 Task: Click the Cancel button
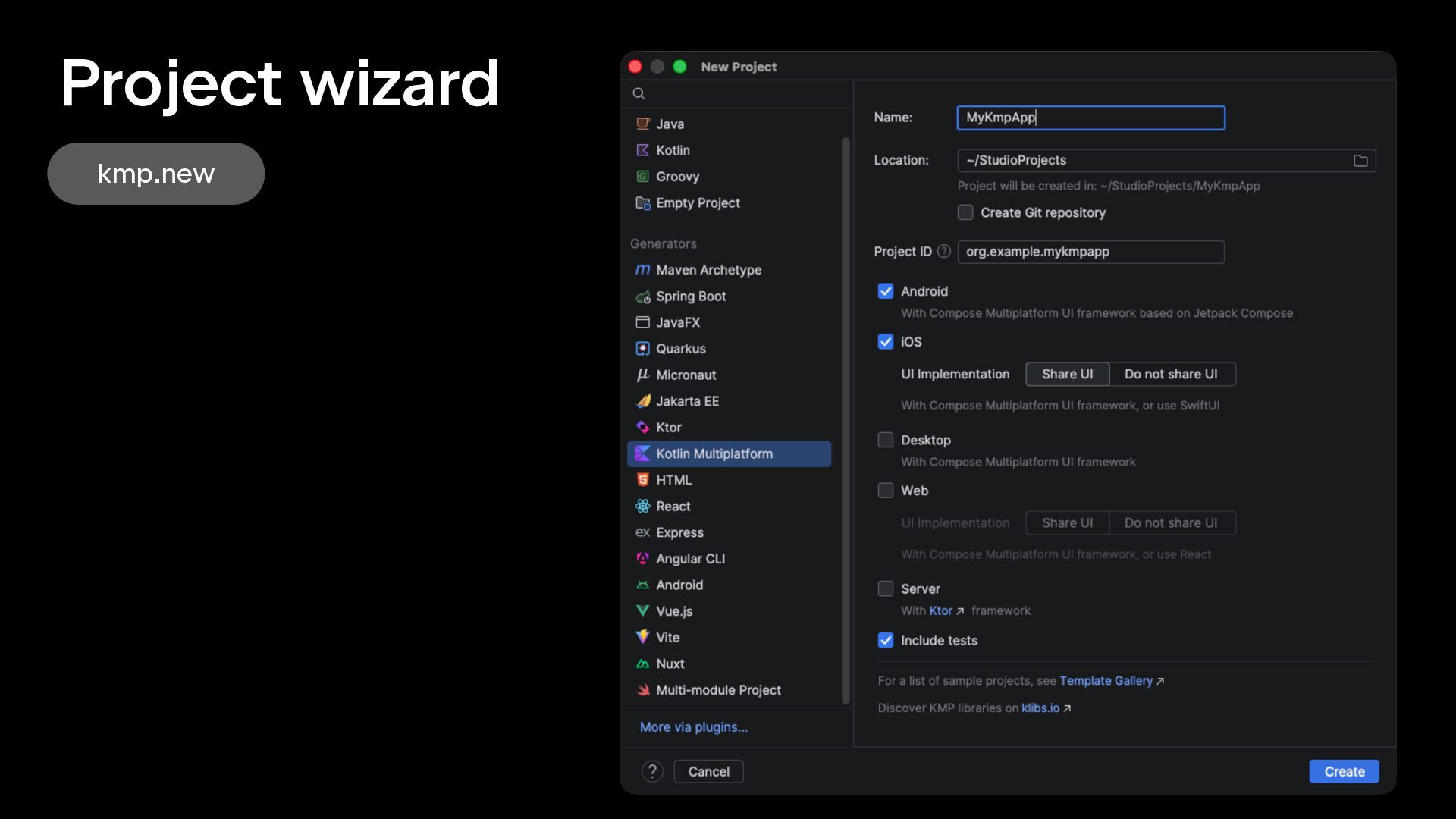tap(709, 772)
